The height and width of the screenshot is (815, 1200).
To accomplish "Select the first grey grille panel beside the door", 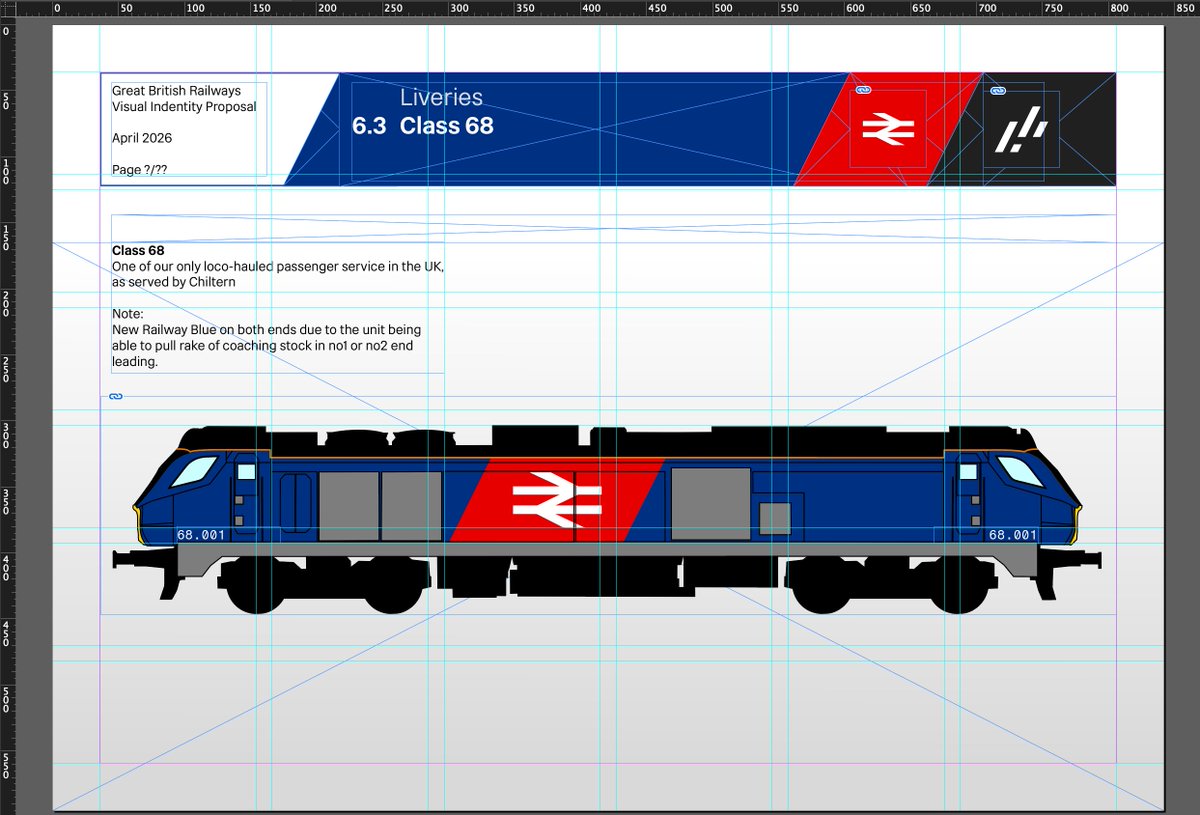I will 349,507.
